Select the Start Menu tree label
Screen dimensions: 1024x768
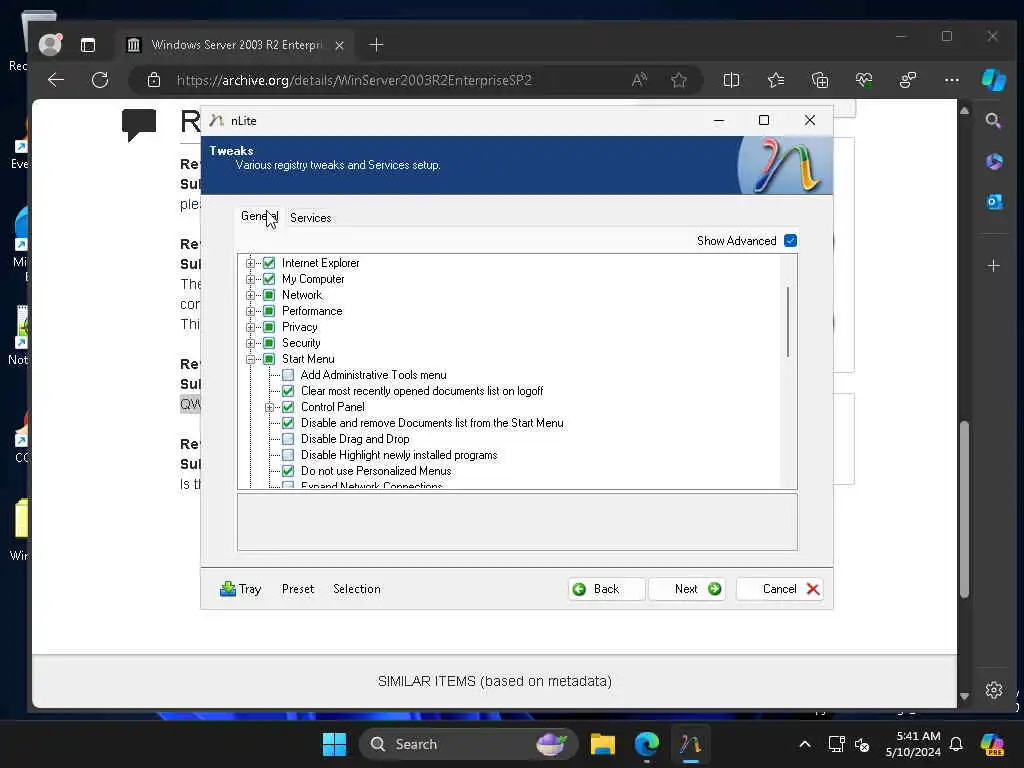(x=308, y=359)
